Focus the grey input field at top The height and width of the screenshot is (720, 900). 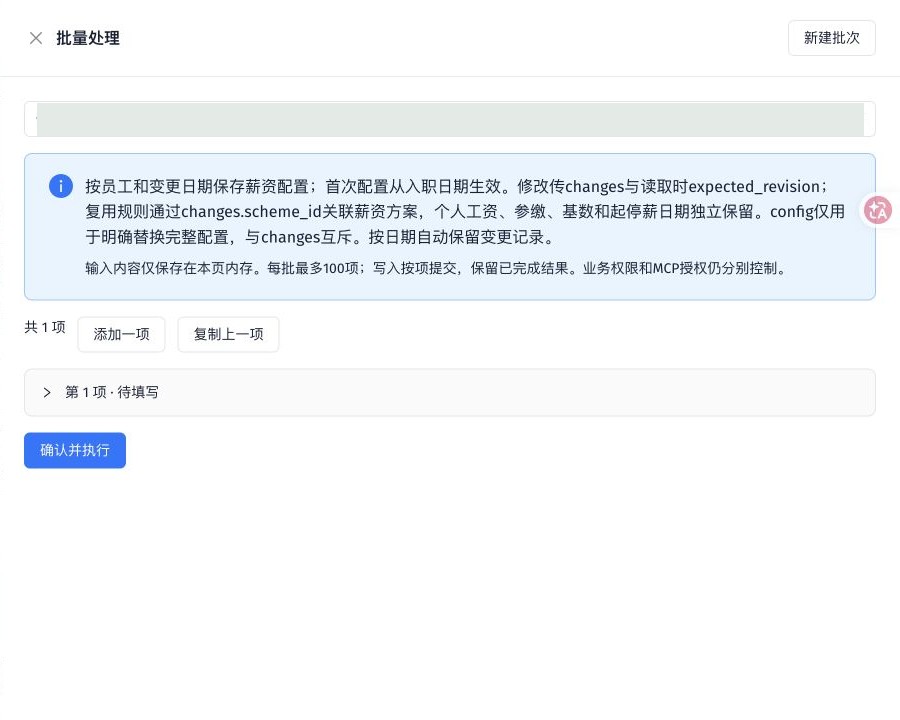coord(449,119)
